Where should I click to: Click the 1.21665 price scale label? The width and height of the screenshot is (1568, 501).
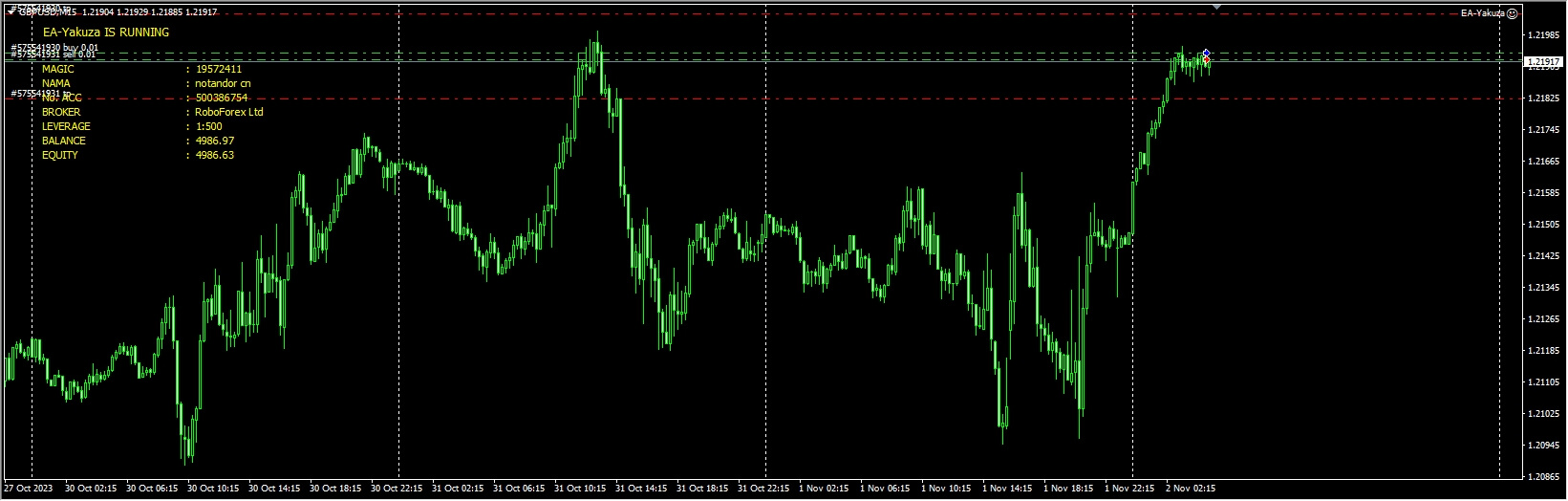1543,162
